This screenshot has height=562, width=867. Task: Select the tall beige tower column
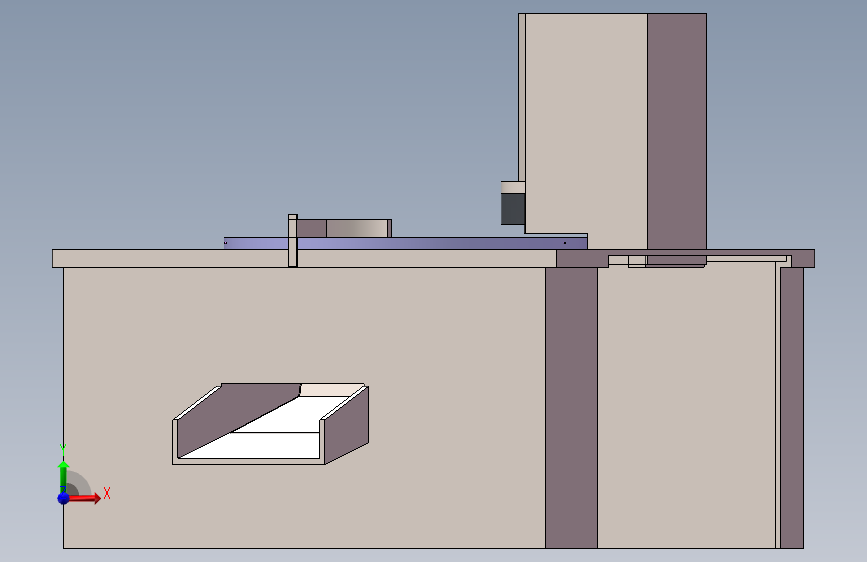point(612,131)
